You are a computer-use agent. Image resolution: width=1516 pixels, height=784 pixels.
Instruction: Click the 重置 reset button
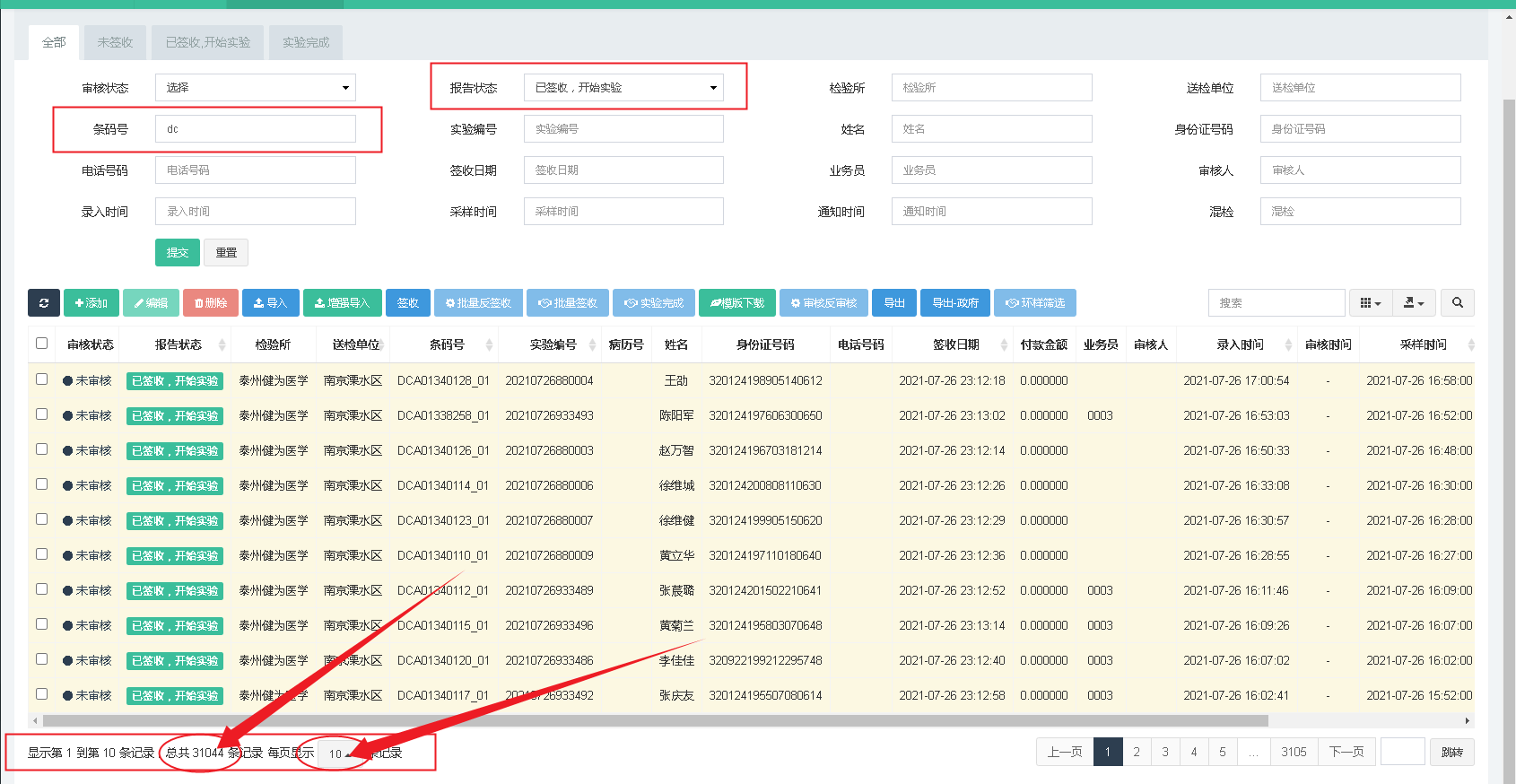(226, 253)
